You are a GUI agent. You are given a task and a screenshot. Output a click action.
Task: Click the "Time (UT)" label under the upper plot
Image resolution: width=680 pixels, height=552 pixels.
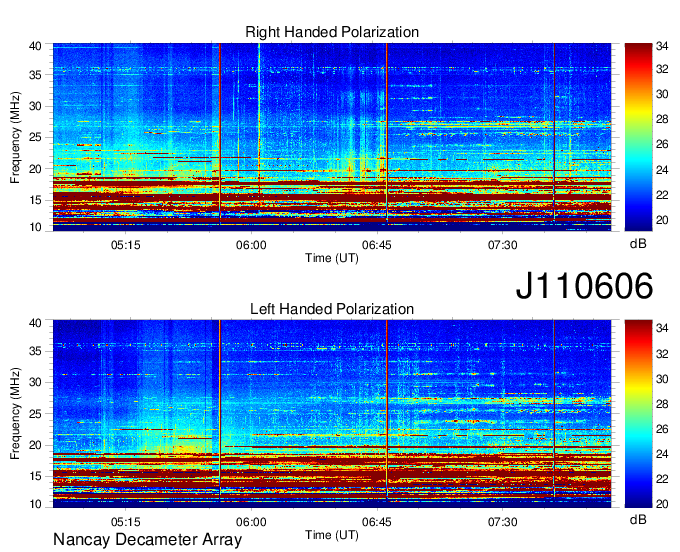coord(332,258)
